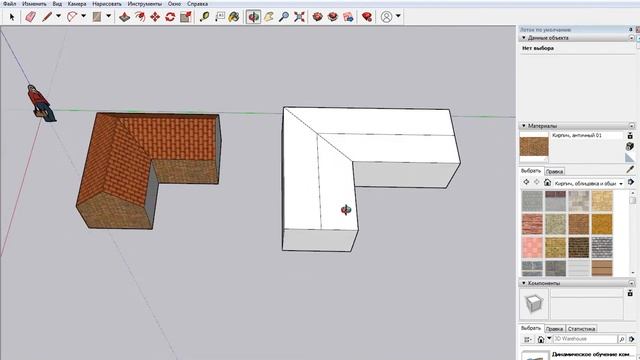Select the Offset tool
The image size is (640, 360).
140,17
